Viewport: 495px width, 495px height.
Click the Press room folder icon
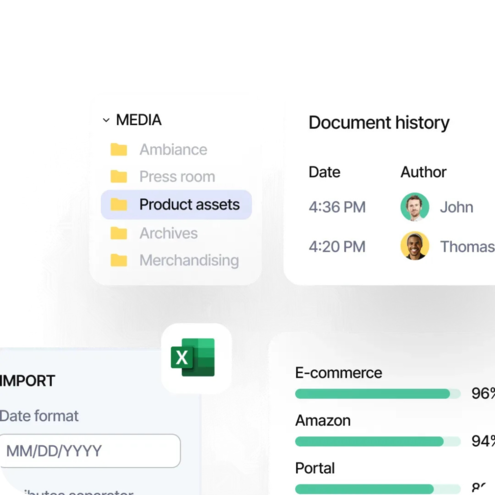click(x=119, y=177)
